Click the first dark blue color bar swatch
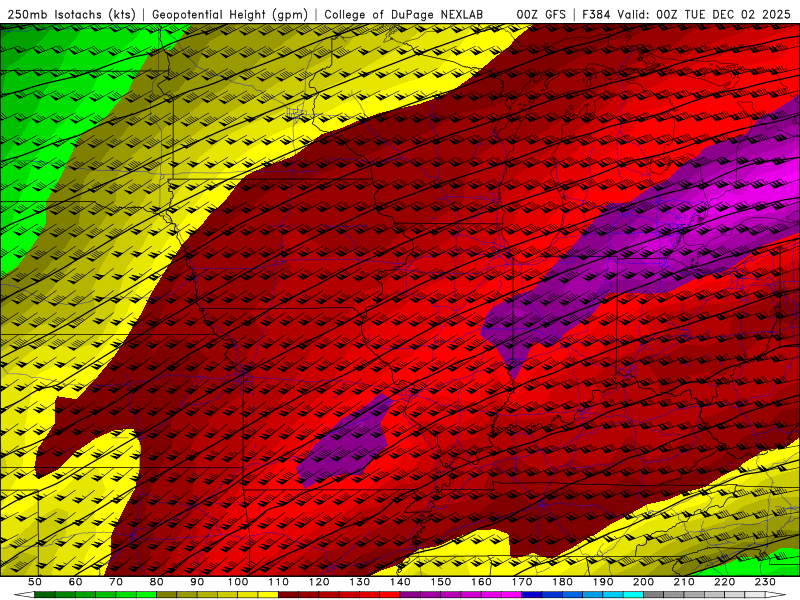This screenshot has width=800, height=600. tap(532, 594)
